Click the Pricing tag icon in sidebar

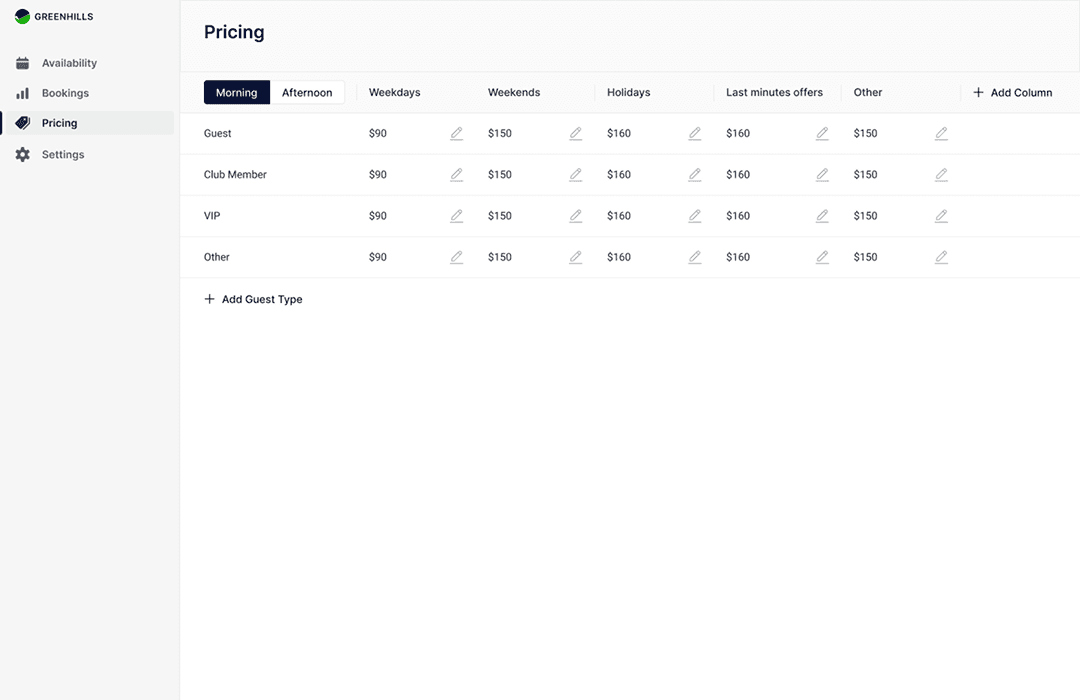(22, 123)
